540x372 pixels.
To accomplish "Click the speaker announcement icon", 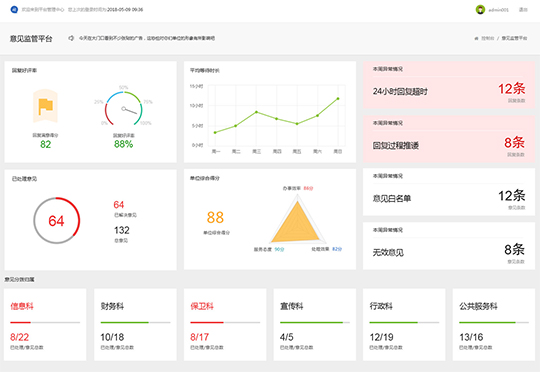I will [x=71, y=38].
